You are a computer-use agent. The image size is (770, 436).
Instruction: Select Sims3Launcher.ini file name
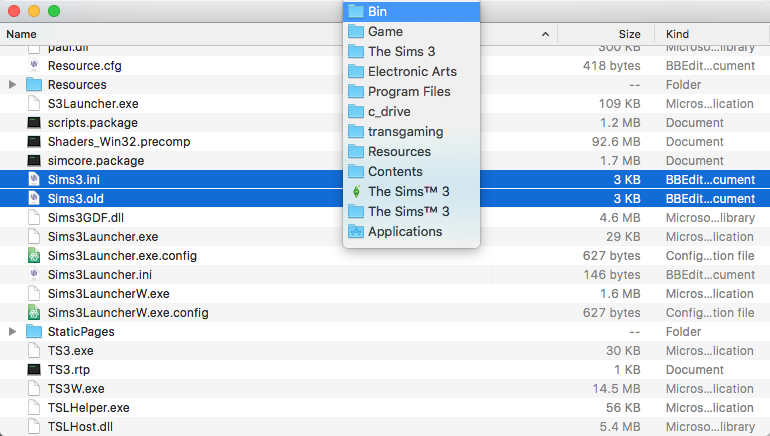[x=100, y=274]
